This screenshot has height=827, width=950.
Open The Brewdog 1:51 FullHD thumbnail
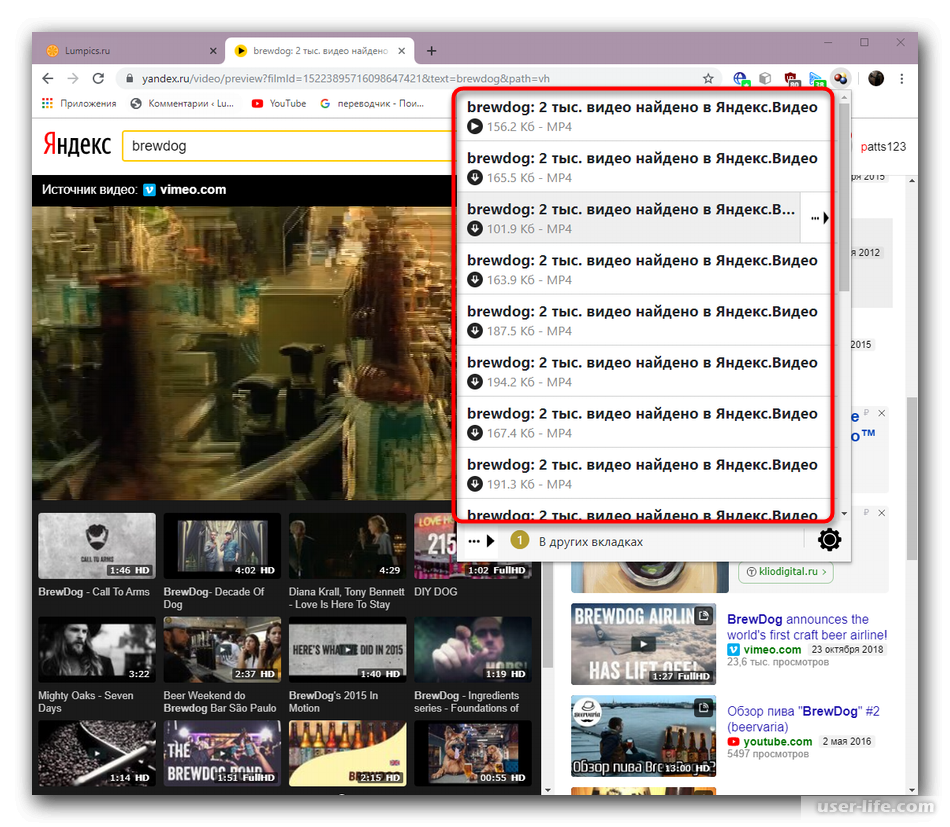point(222,753)
